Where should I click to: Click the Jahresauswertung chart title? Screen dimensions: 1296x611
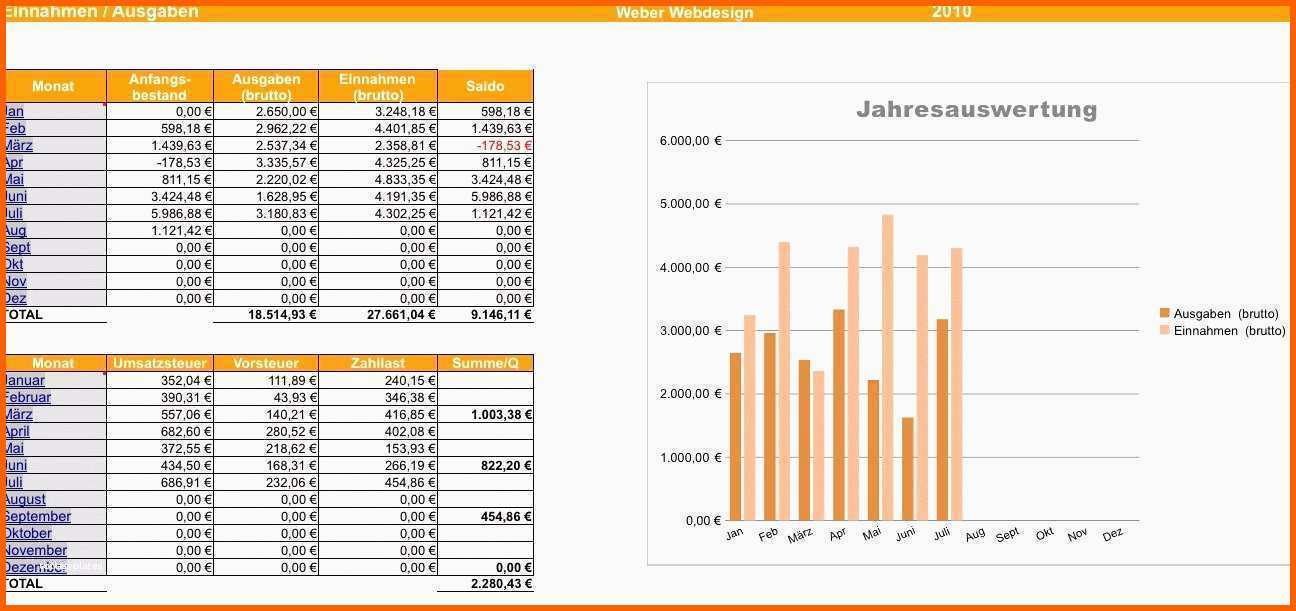coord(976,110)
